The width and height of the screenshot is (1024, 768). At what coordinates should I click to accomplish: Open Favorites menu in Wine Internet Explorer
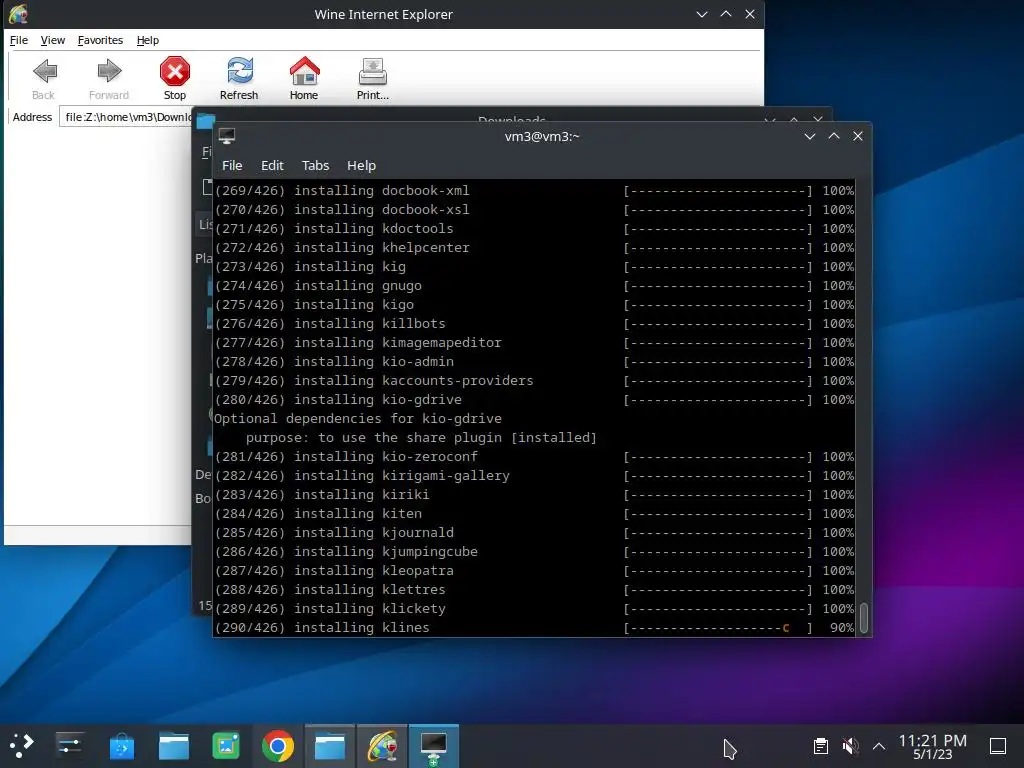point(100,40)
